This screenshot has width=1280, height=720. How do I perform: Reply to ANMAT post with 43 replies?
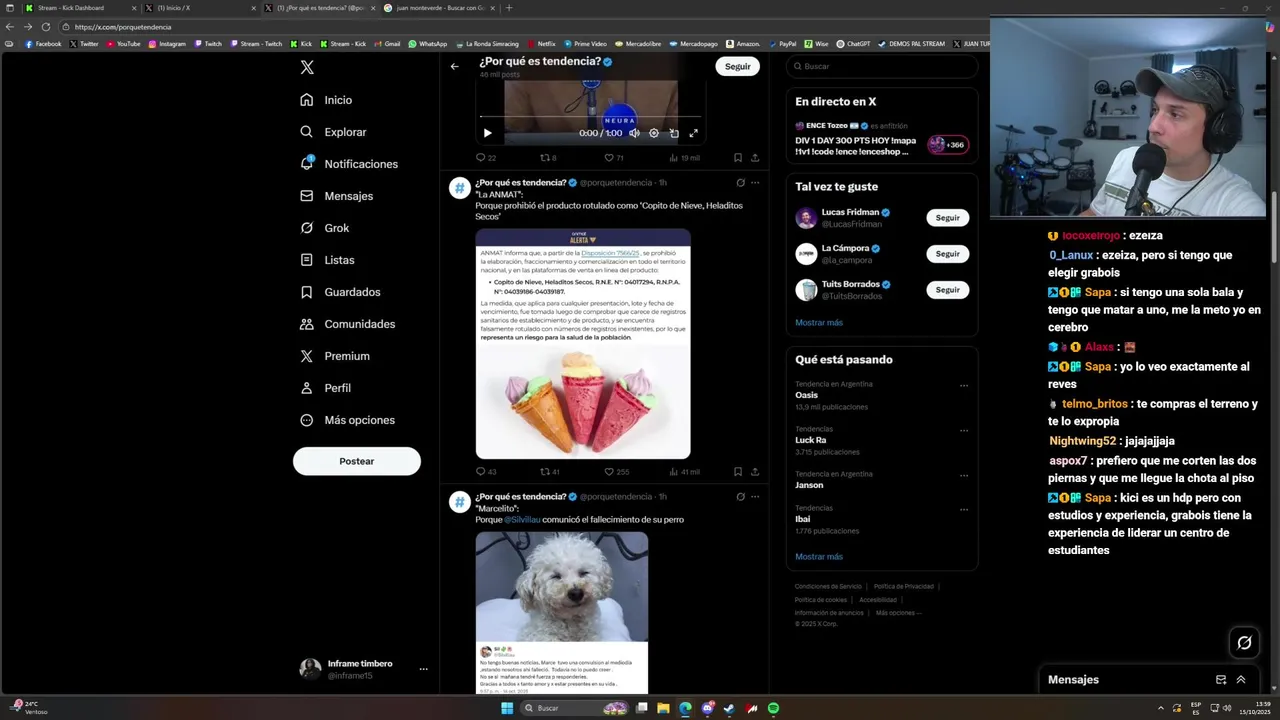tap(485, 472)
